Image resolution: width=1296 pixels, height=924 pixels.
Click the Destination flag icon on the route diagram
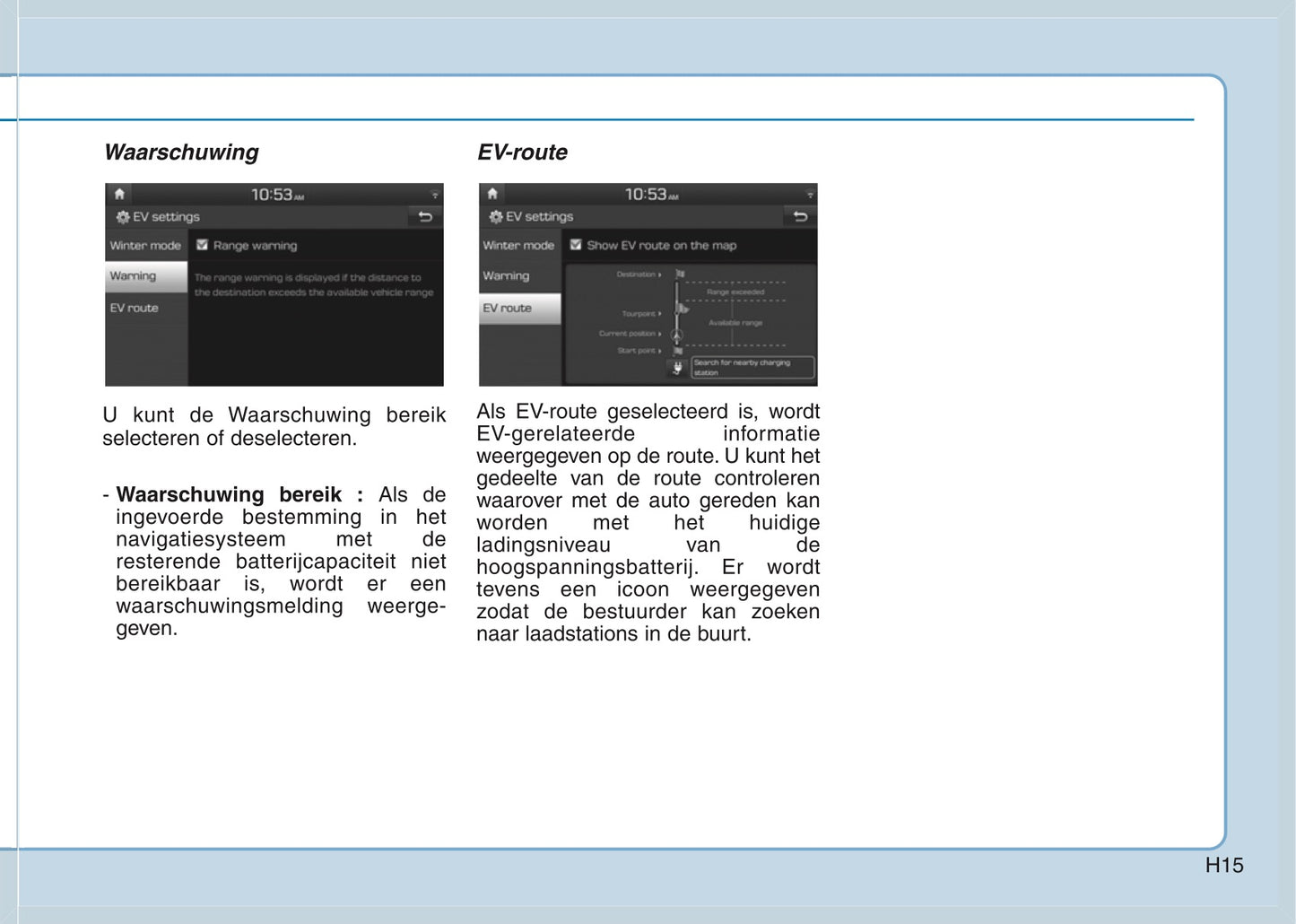tap(679, 275)
